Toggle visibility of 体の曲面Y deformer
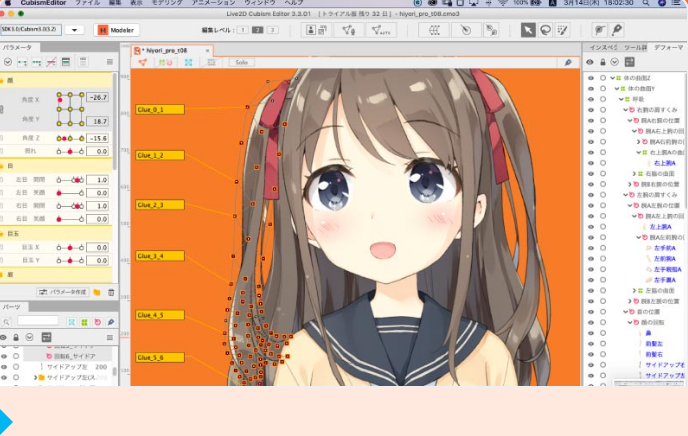The image size is (688, 436). coord(591,88)
